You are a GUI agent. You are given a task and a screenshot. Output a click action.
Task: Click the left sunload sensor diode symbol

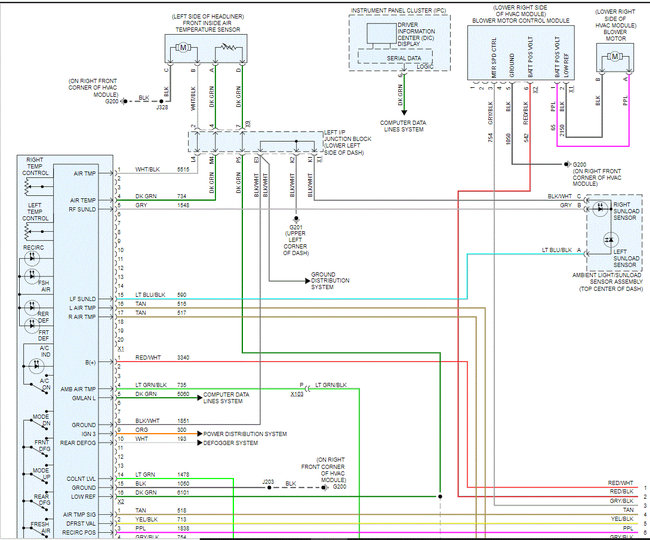610,240
